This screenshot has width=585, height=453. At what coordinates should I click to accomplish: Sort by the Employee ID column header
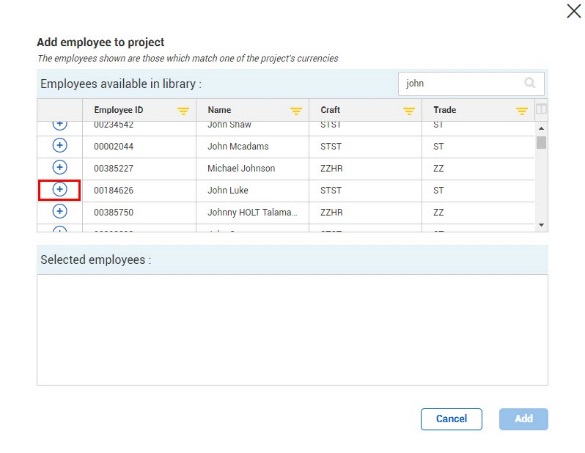coord(119,110)
